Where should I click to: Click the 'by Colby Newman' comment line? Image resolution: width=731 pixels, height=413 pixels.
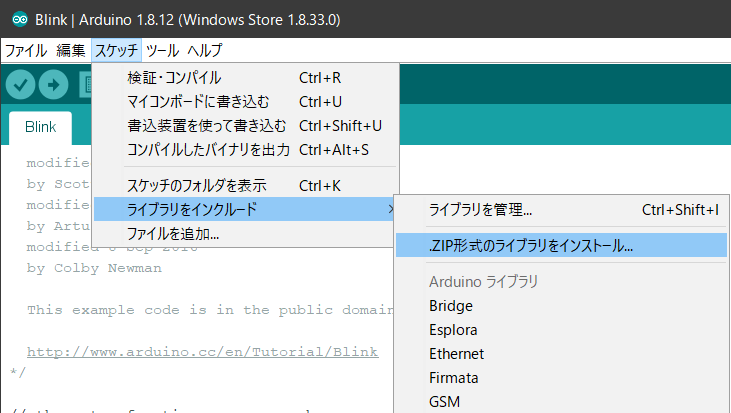coord(94,268)
